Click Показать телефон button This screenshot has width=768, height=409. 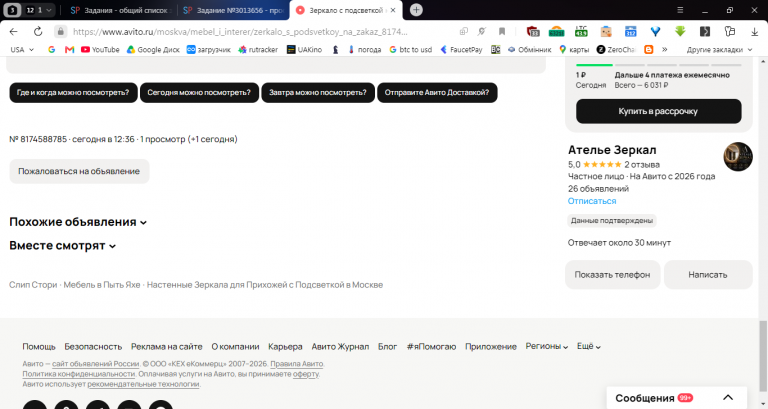612,274
